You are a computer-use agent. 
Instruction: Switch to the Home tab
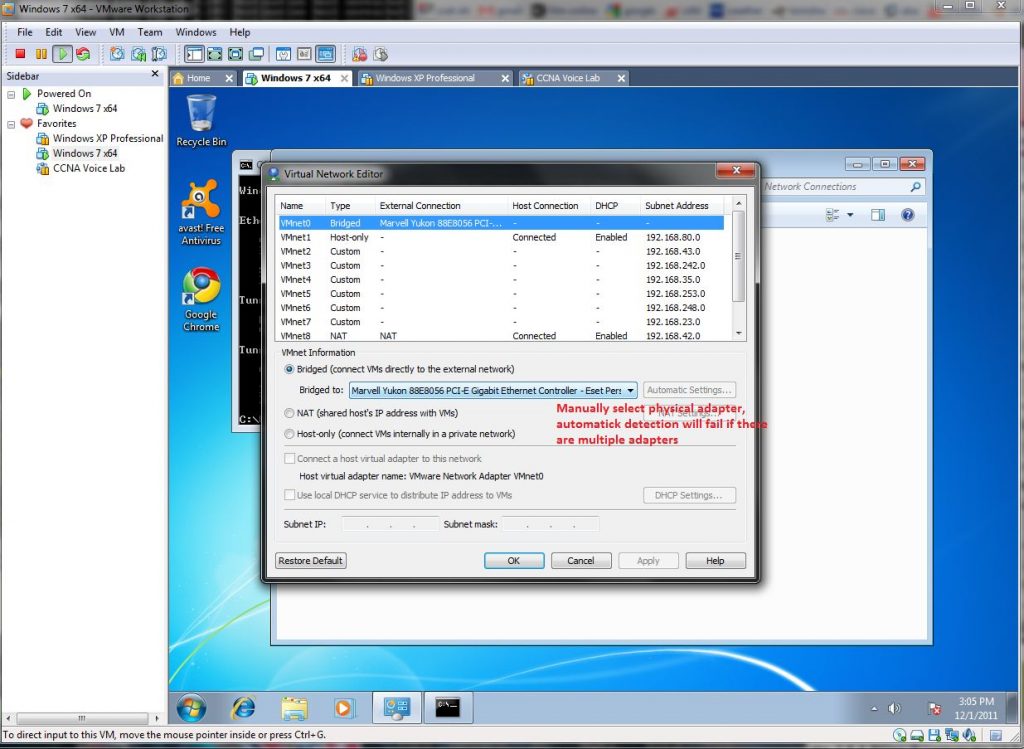click(x=203, y=78)
